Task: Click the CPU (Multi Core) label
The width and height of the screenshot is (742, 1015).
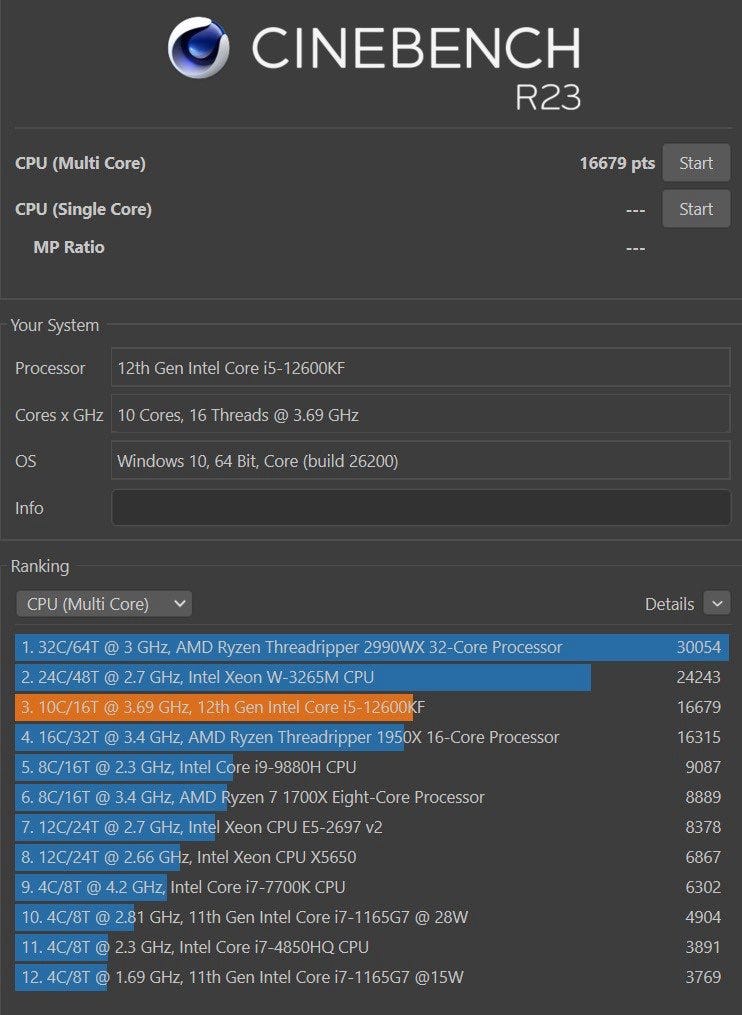Action: point(80,163)
